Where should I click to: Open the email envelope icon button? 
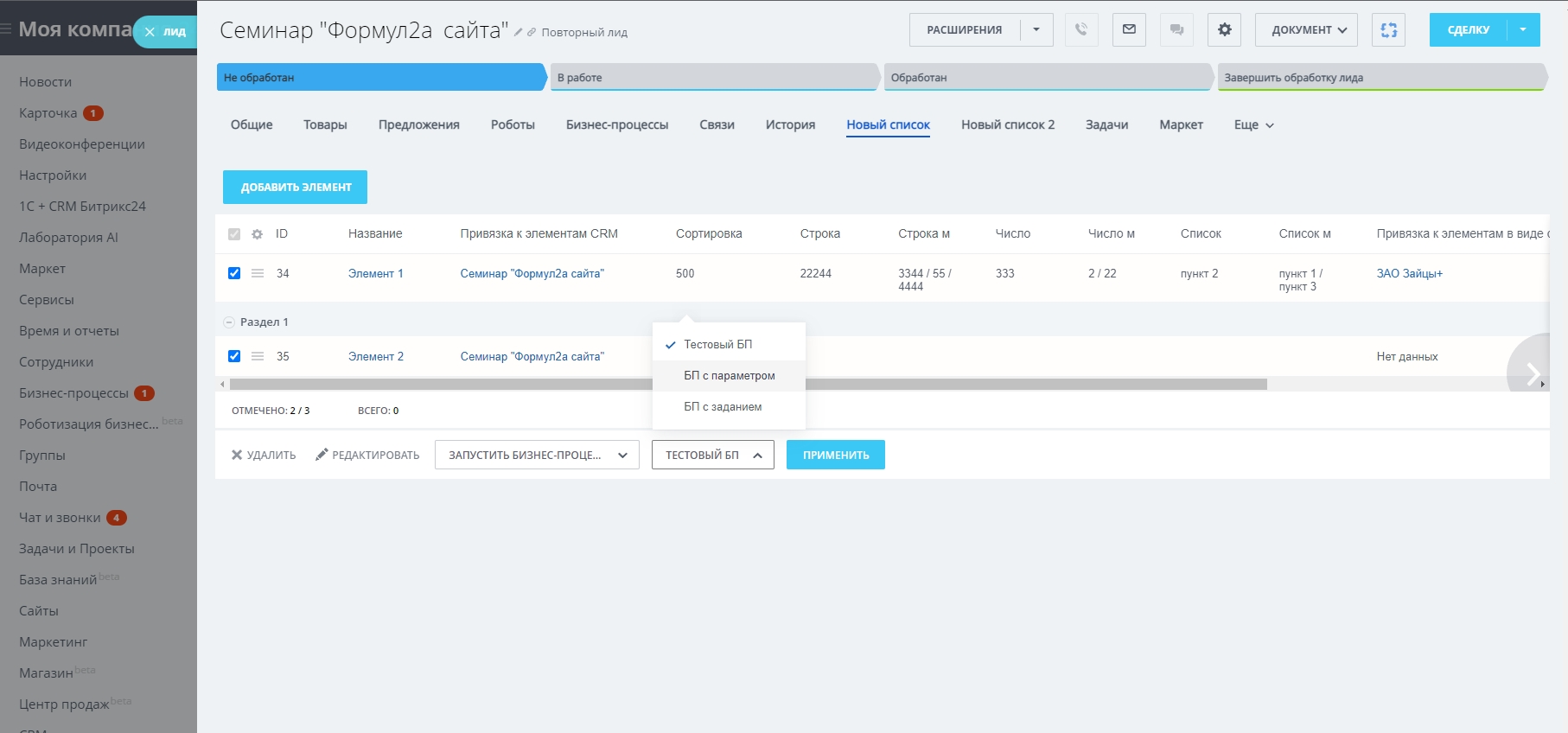[x=1129, y=29]
